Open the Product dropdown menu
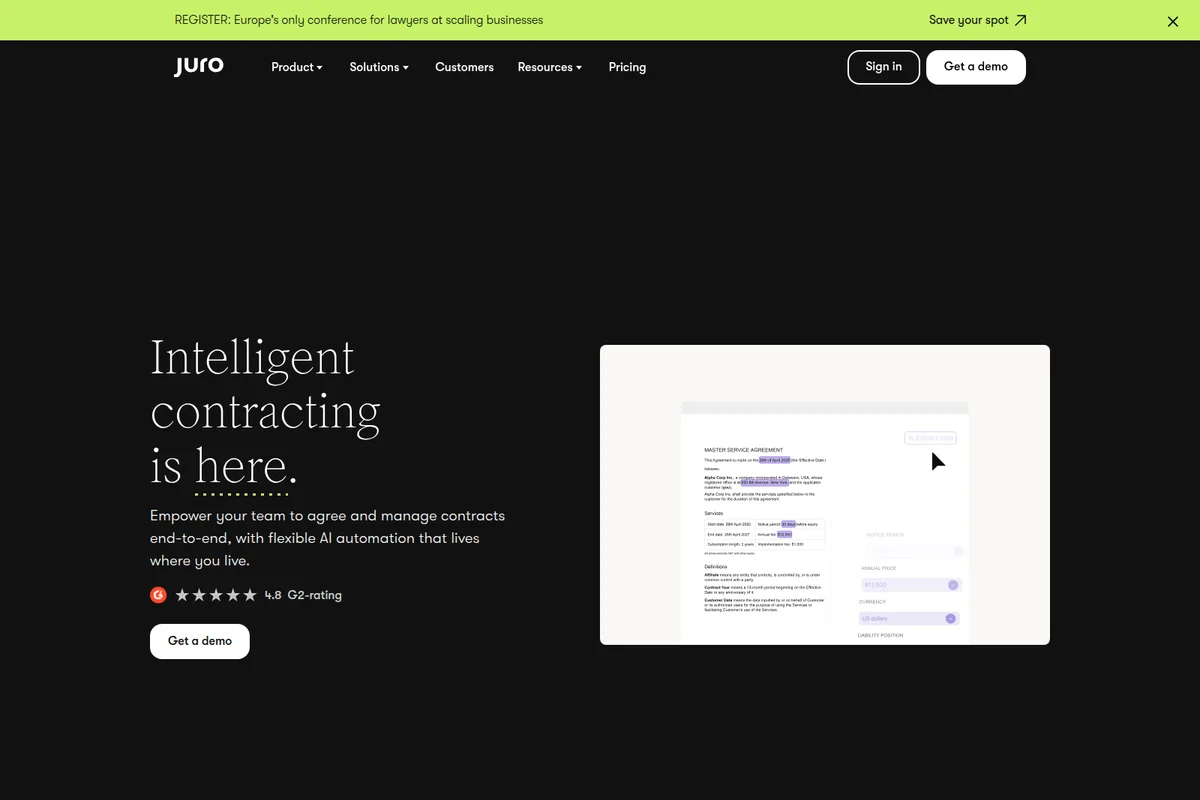This screenshot has width=1200, height=800. pos(296,67)
